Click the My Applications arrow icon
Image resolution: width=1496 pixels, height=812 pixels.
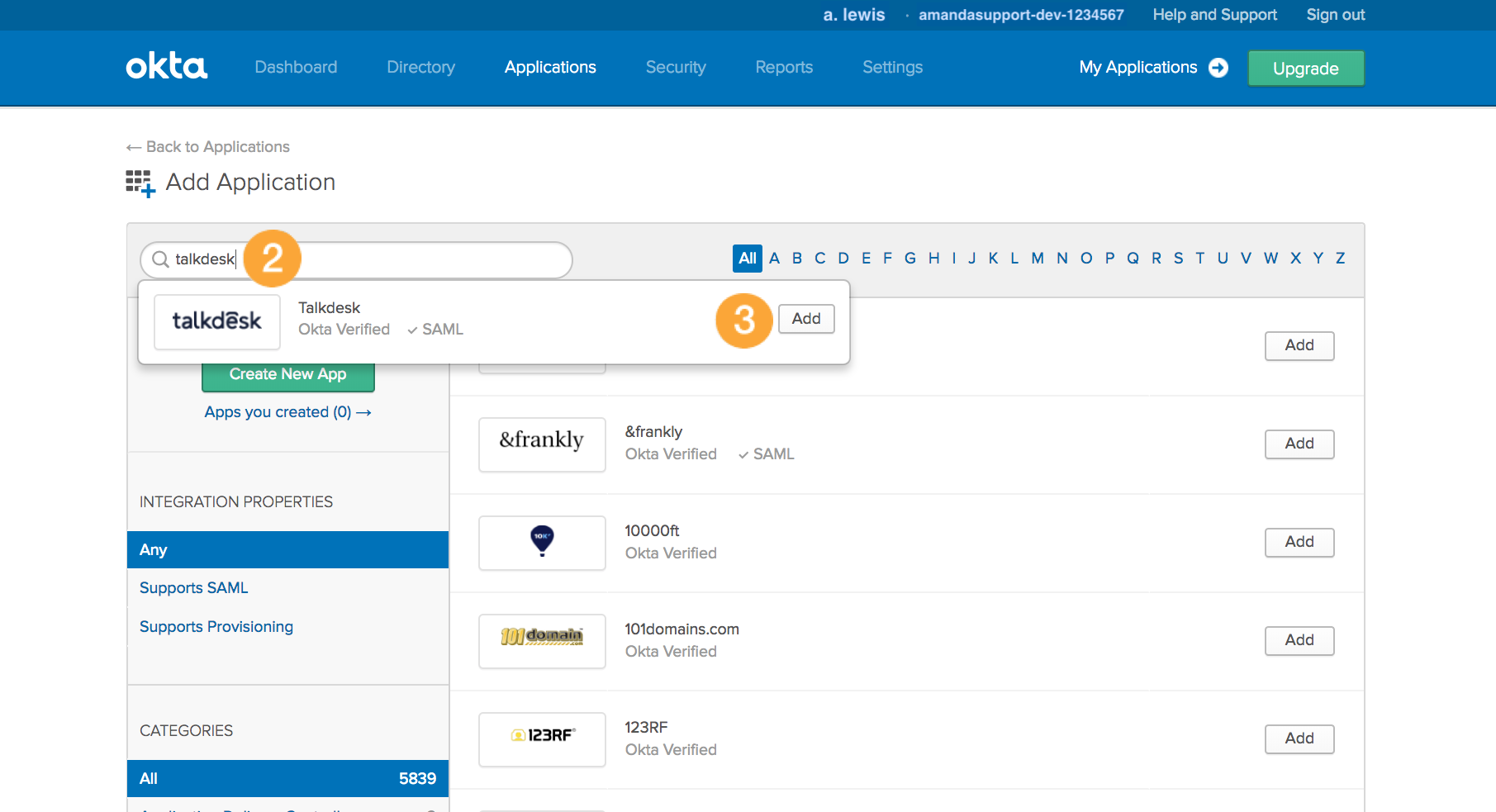1218,68
